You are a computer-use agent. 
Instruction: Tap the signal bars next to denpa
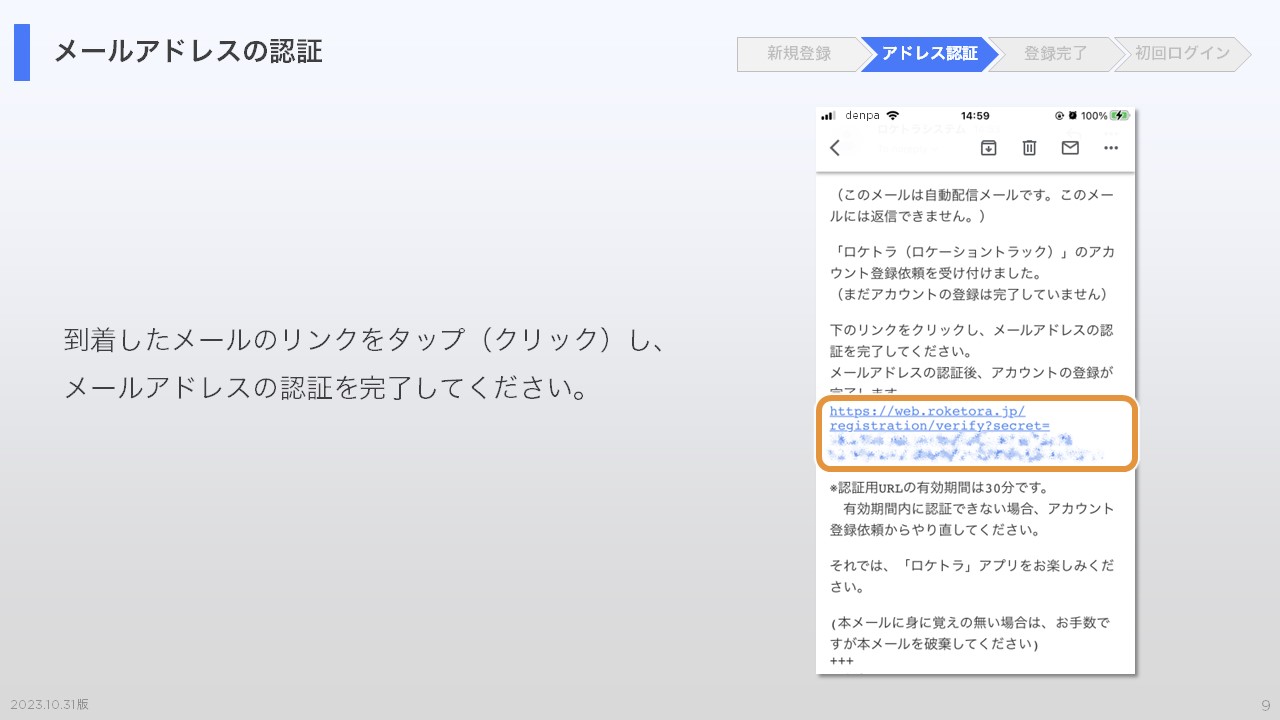[x=829, y=116]
